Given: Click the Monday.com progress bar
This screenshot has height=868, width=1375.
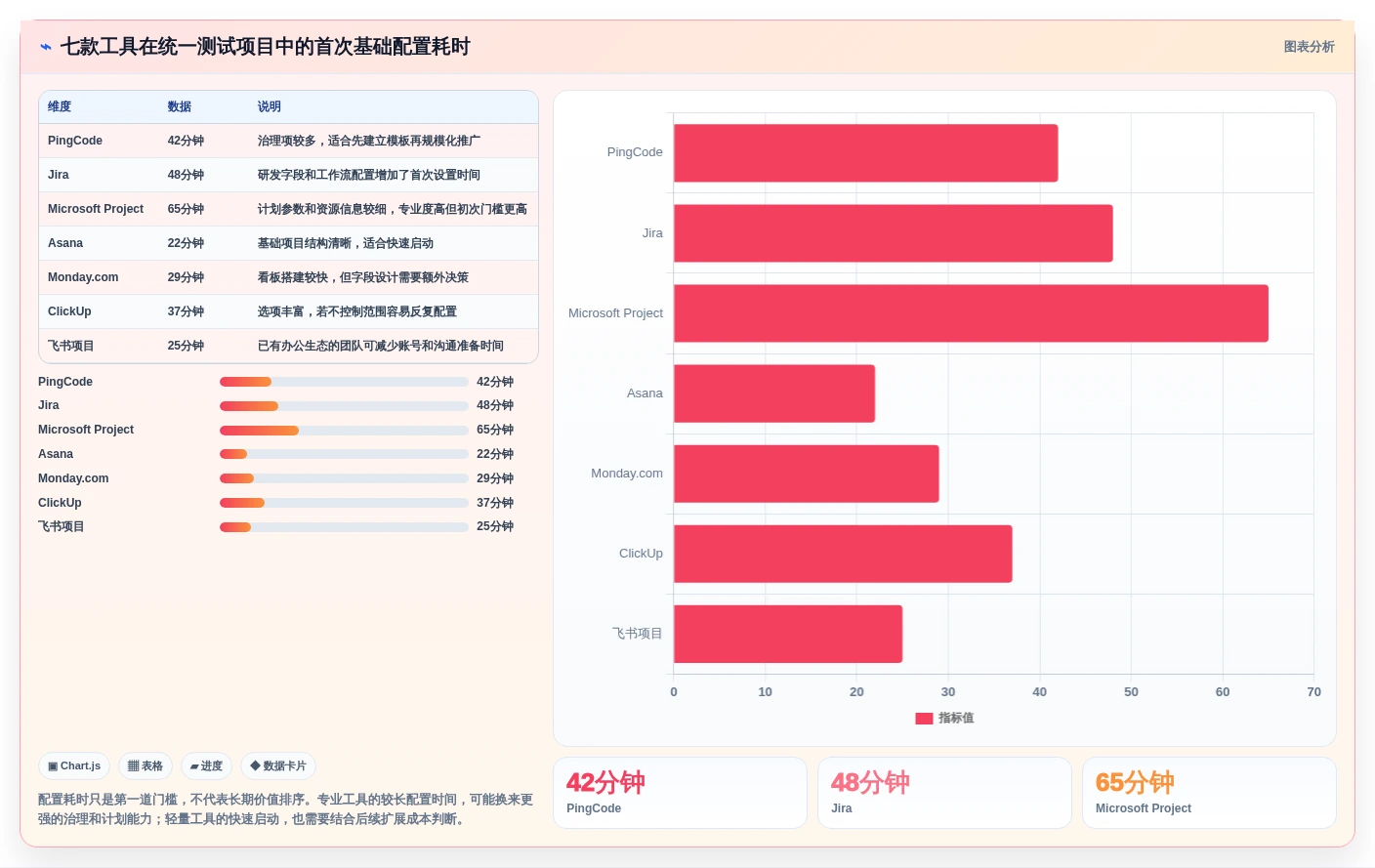Looking at the screenshot, I should click(x=344, y=478).
